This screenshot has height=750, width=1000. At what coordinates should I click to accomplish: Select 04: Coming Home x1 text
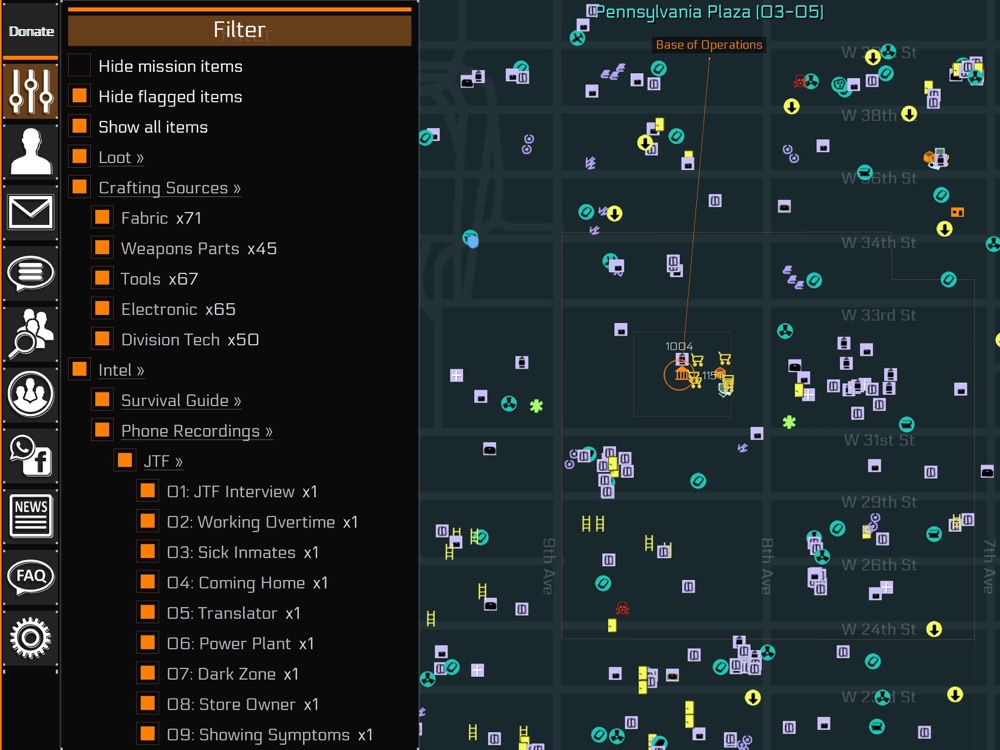tap(247, 583)
